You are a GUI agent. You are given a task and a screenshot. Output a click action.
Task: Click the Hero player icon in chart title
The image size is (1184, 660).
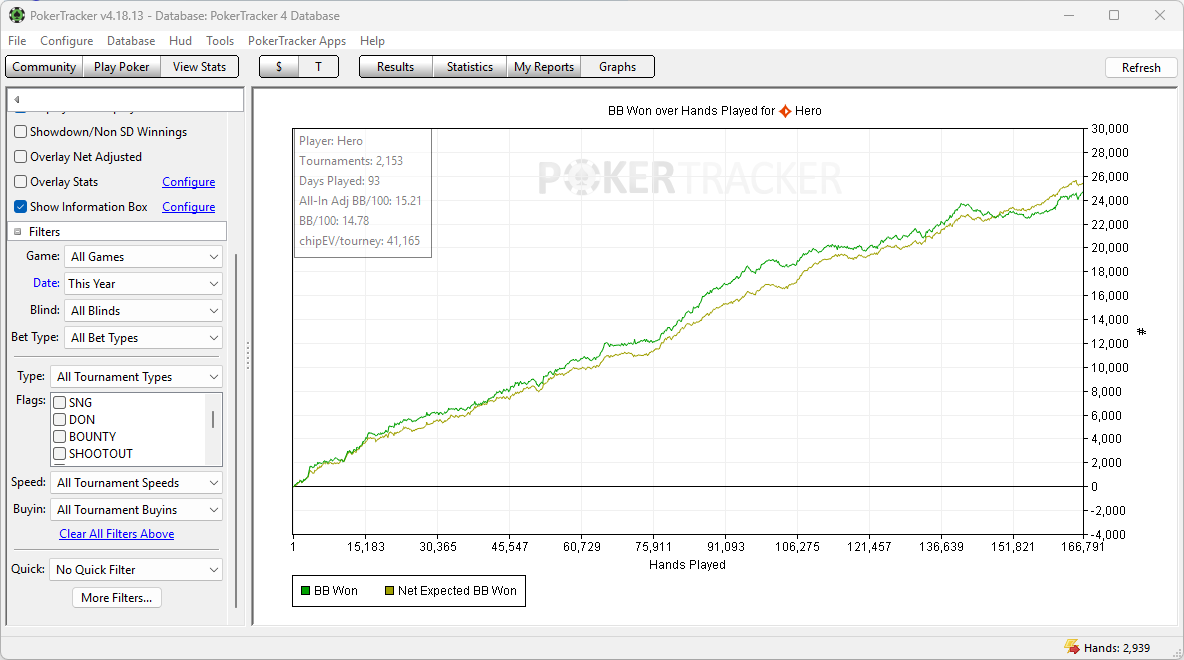785,111
